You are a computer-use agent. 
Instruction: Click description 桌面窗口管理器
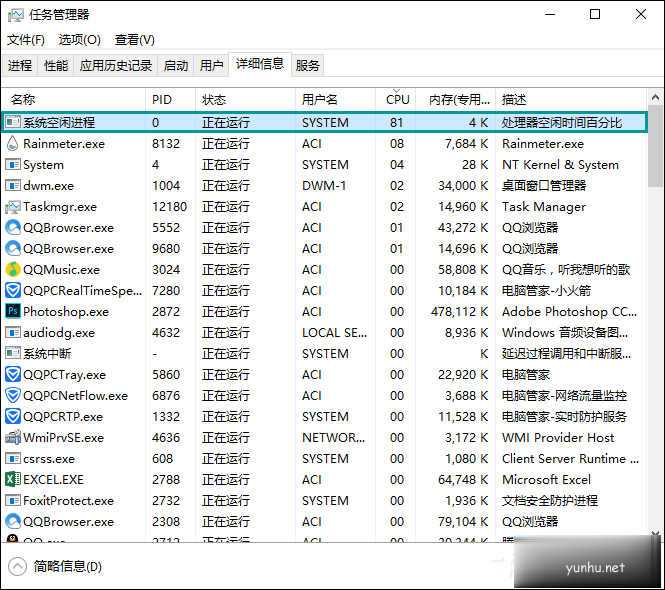[544, 186]
